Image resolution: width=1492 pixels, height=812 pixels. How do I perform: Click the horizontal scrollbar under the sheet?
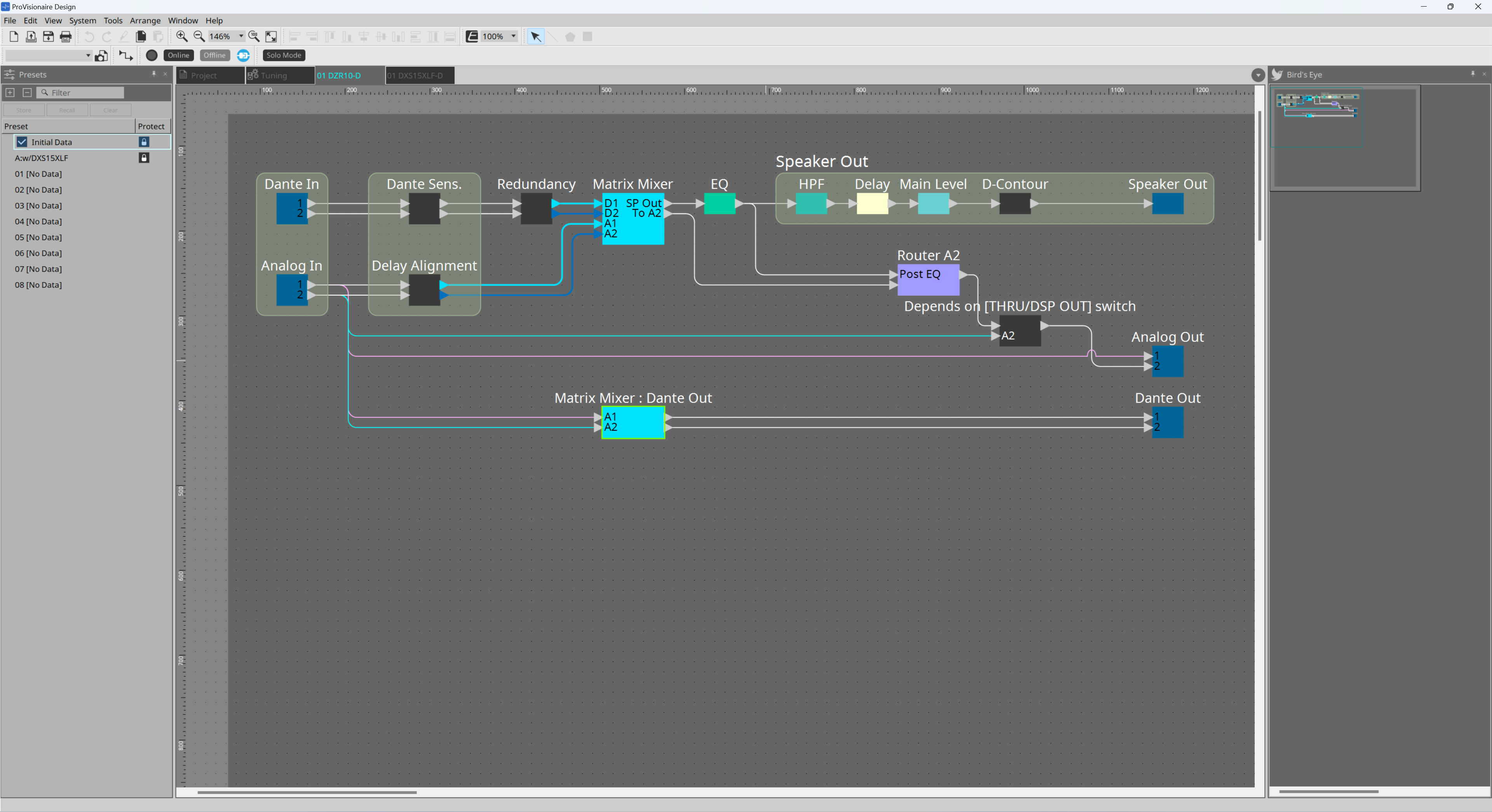pos(307,792)
